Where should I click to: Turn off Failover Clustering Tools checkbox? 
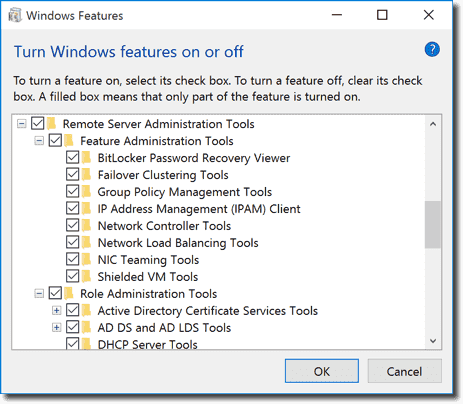click(x=72, y=174)
